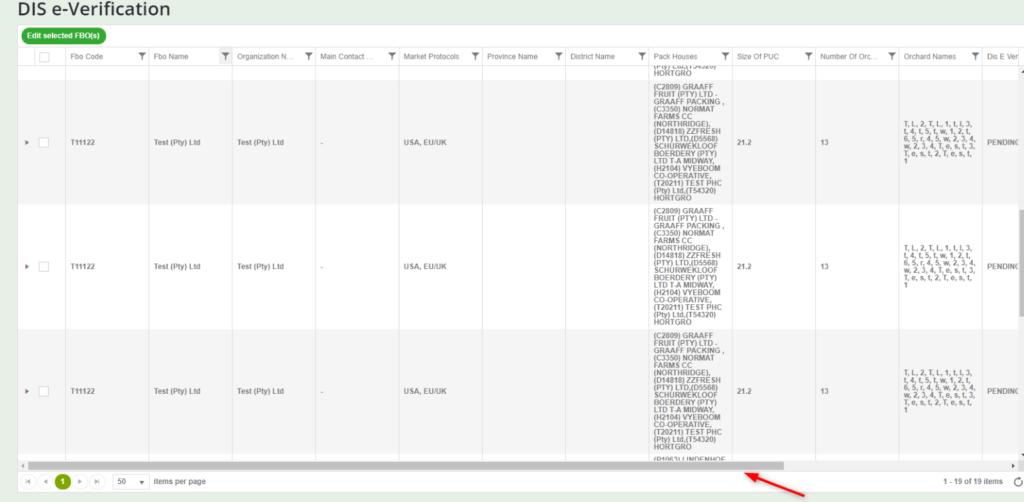Open filter for Fbo Code column

click(x=142, y=57)
